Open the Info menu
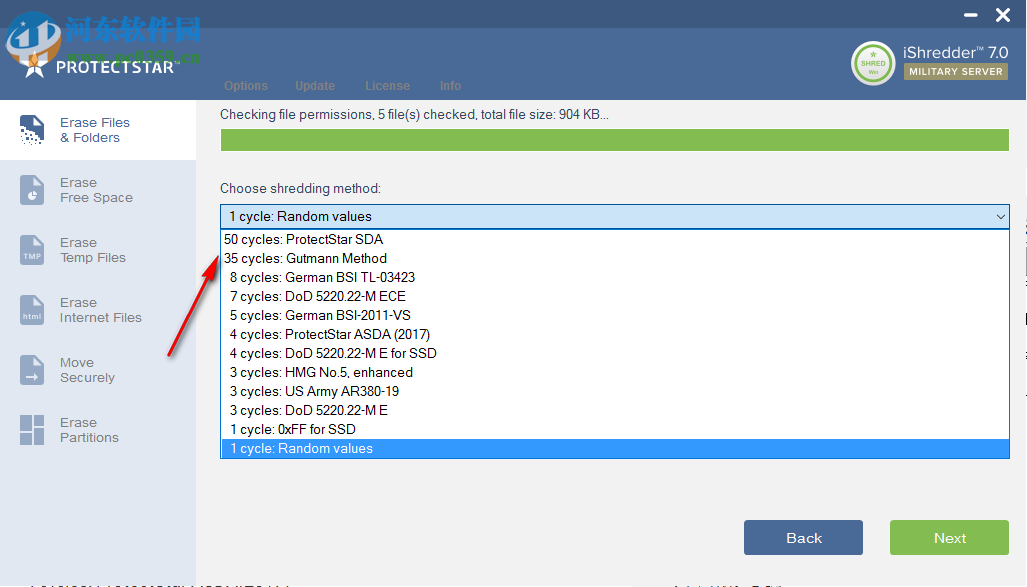Image resolution: width=1027 pixels, height=587 pixels. (450, 86)
